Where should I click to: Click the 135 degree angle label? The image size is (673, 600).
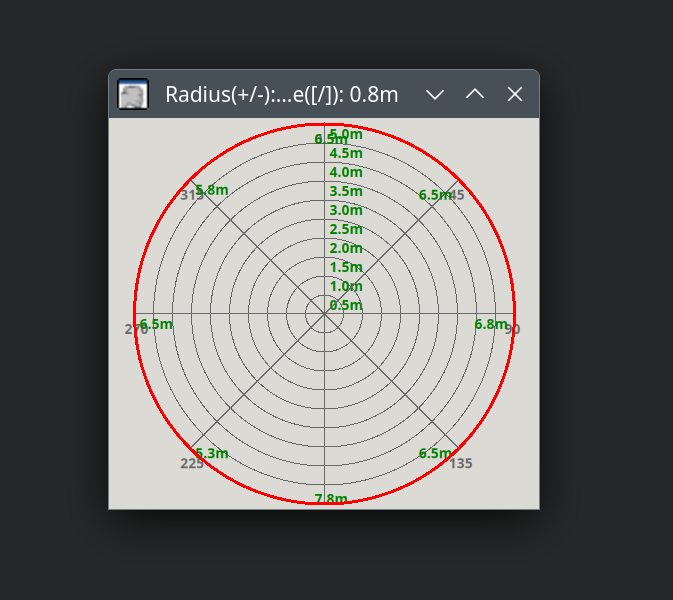point(461,463)
